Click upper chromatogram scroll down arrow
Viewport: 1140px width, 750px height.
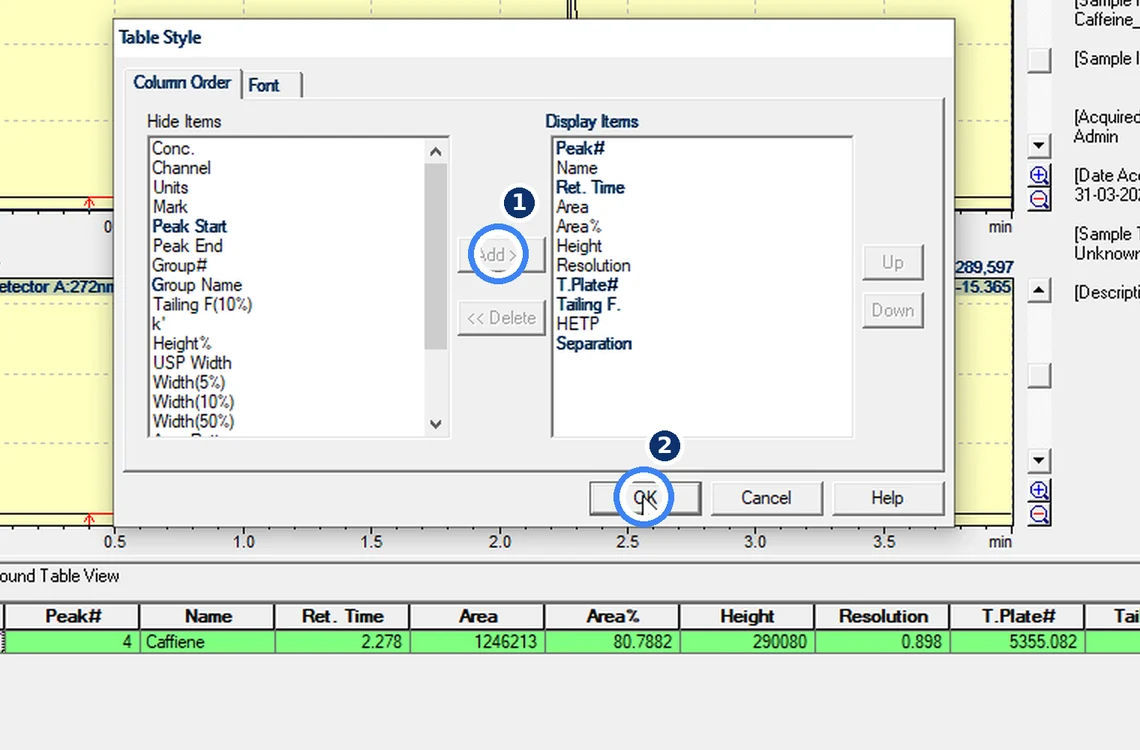1039,145
